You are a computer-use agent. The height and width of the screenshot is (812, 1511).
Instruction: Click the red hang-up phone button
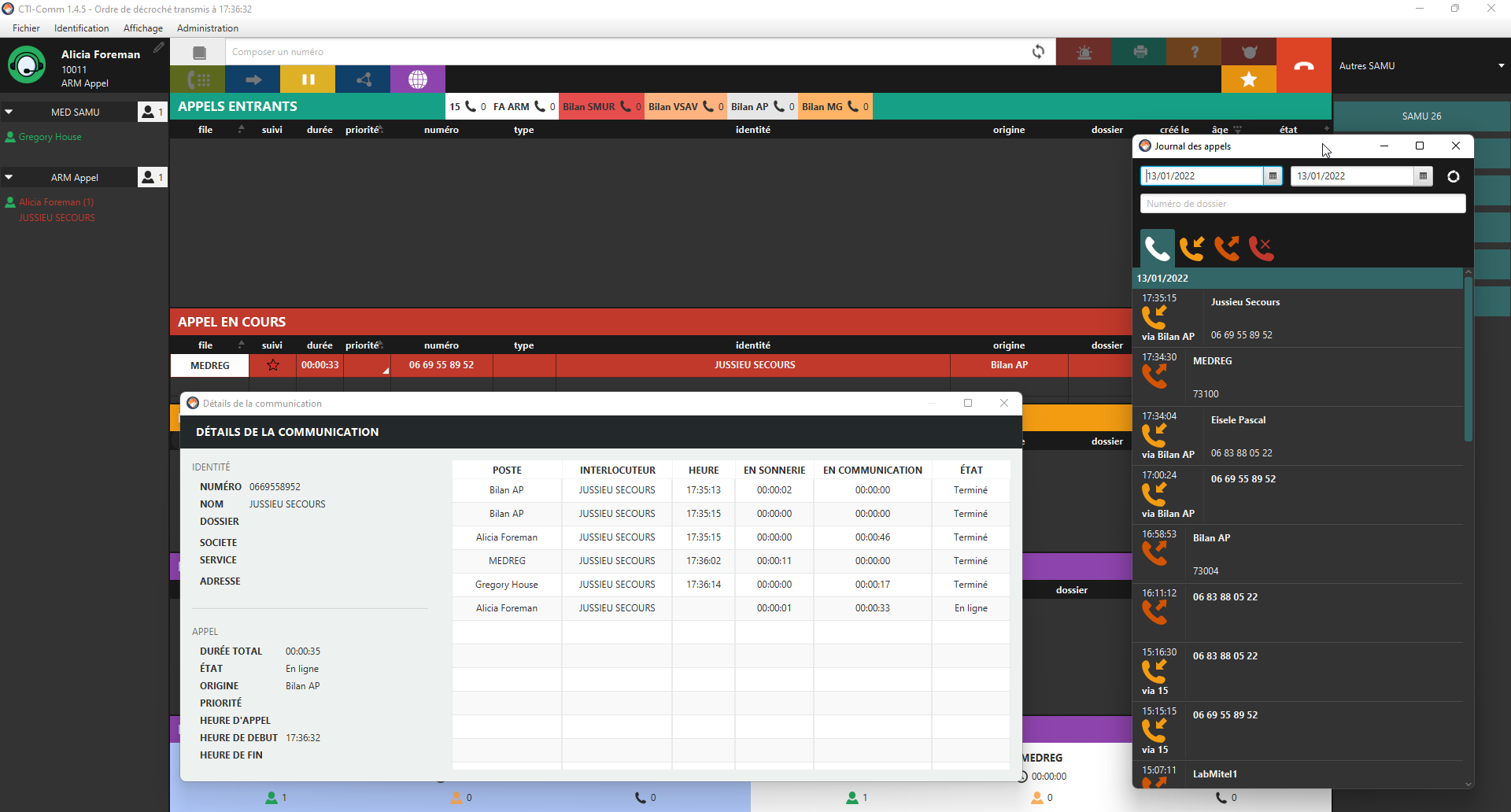click(1303, 66)
